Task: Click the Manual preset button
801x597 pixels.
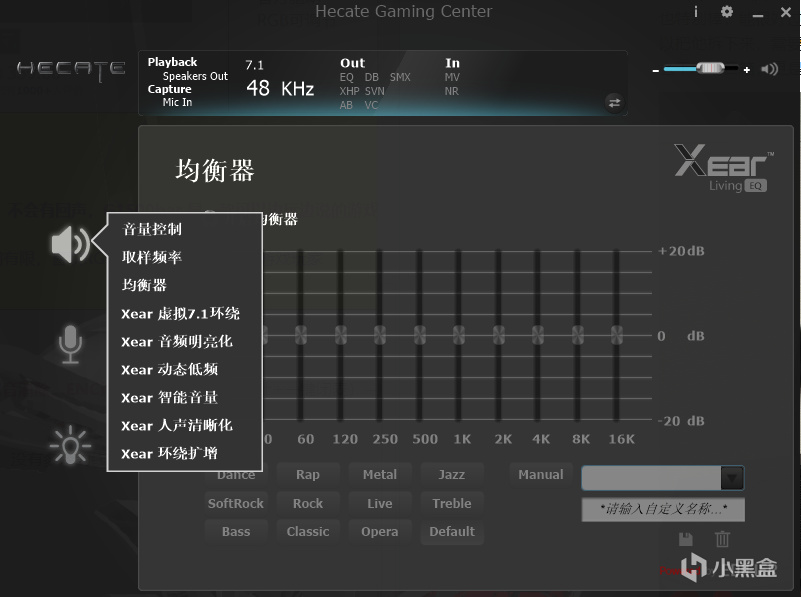Action: 540,475
